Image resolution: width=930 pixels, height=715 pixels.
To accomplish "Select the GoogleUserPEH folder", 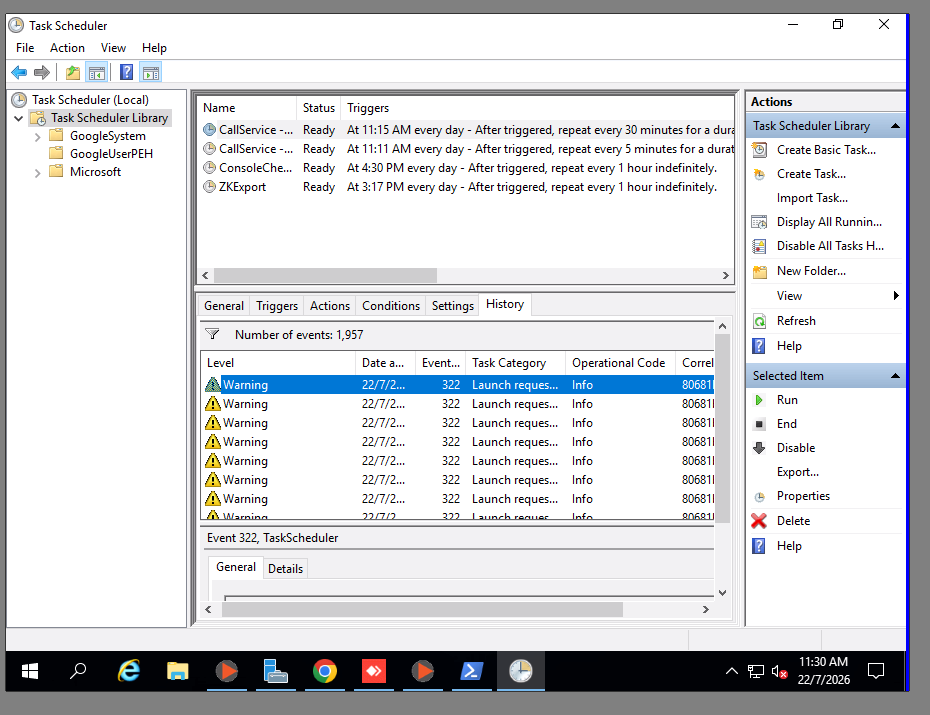I will click(111, 154).
